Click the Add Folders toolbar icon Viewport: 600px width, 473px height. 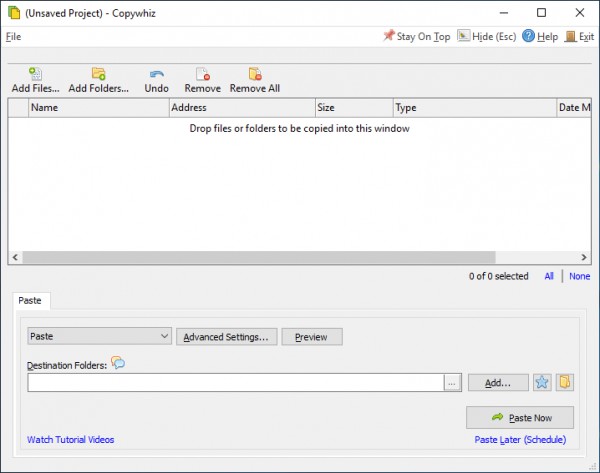(x=99, y=73)
